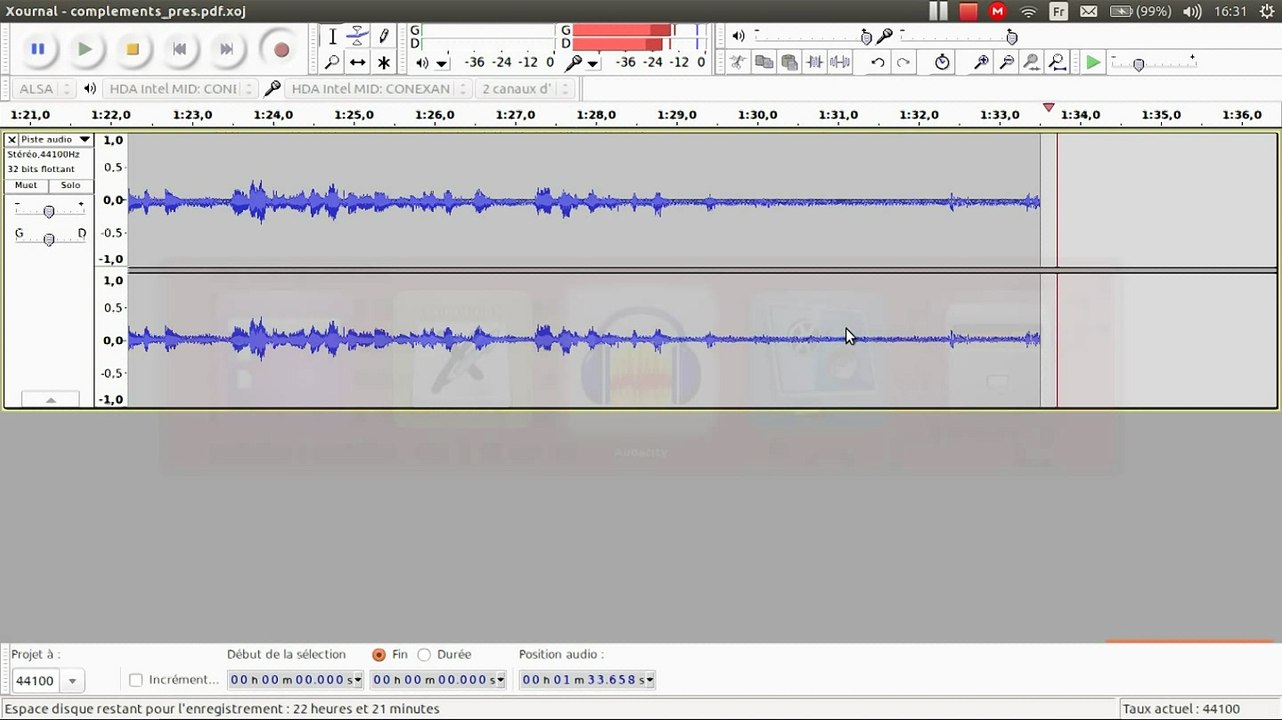1282x720 pixels.
Task: Adjust the input microphone volume slider
Action: click(x=958, y=36)
